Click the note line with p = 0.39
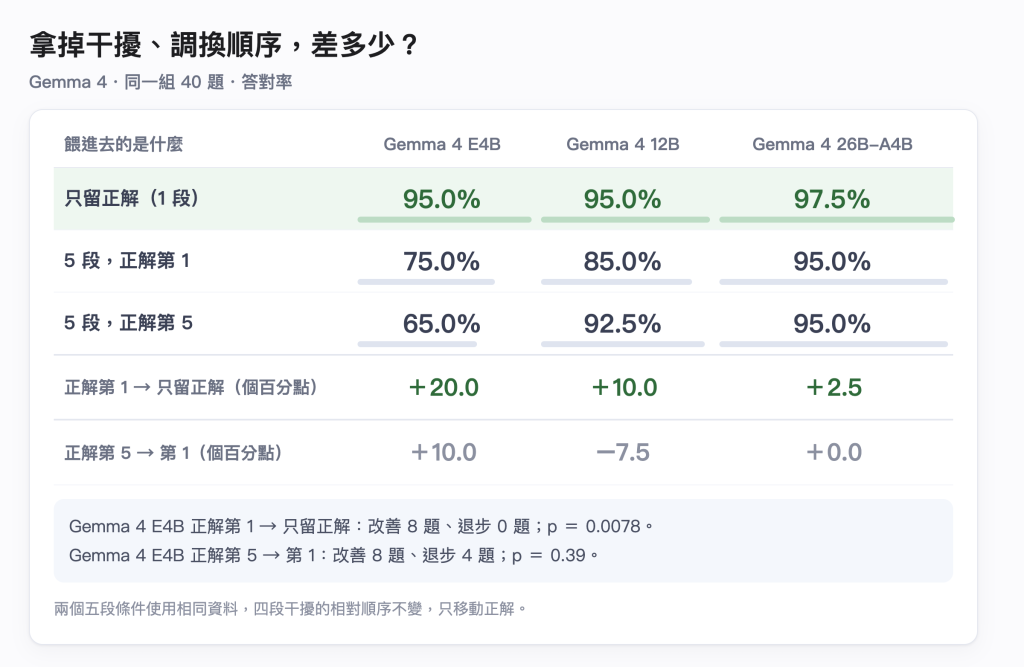 (x=334, y=555)
